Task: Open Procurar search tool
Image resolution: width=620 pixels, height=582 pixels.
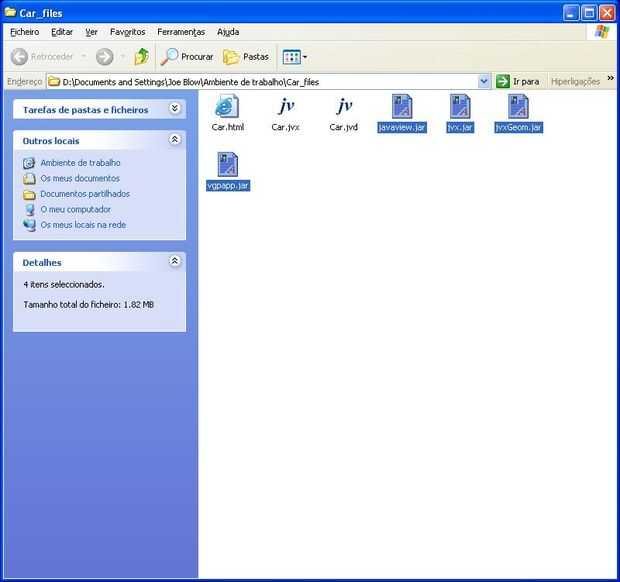Action: pos(187,57)
